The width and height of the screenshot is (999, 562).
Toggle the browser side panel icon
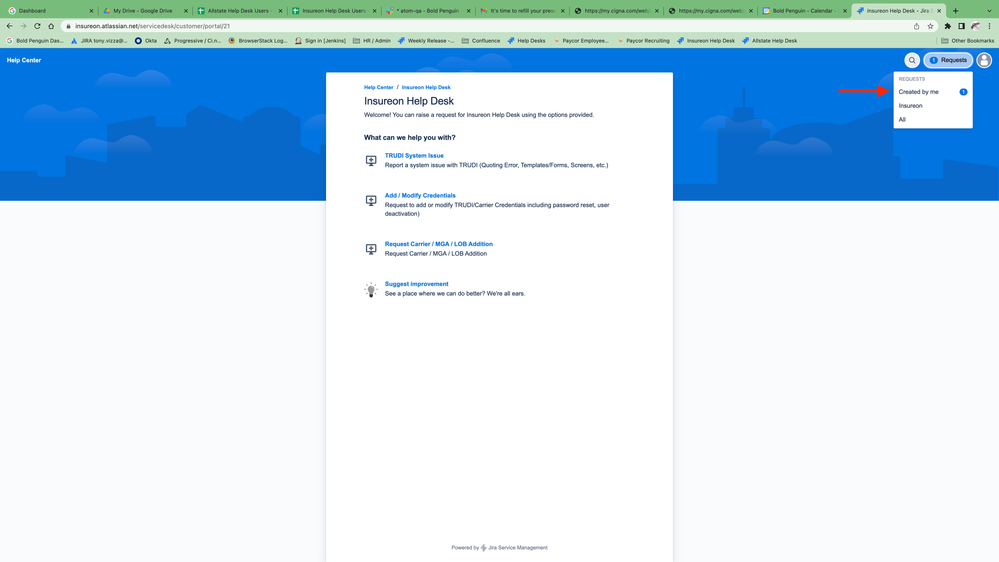click(961, 26)
